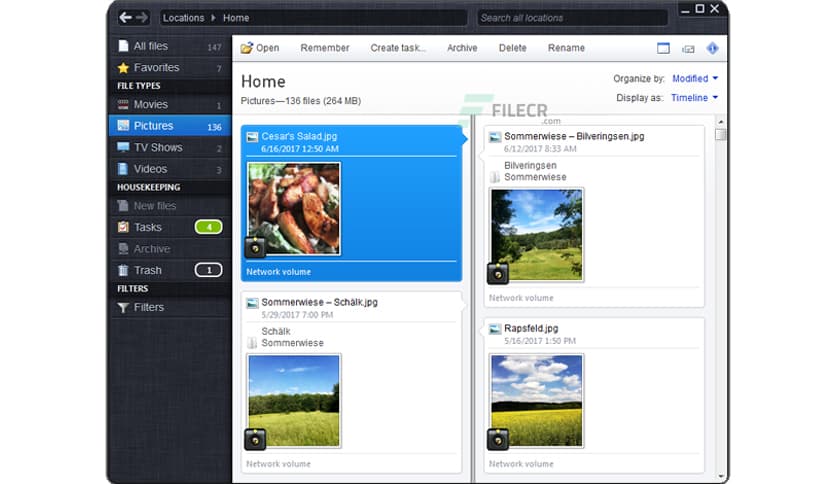Click the vertical scrollbar thumb

[720, 134]
